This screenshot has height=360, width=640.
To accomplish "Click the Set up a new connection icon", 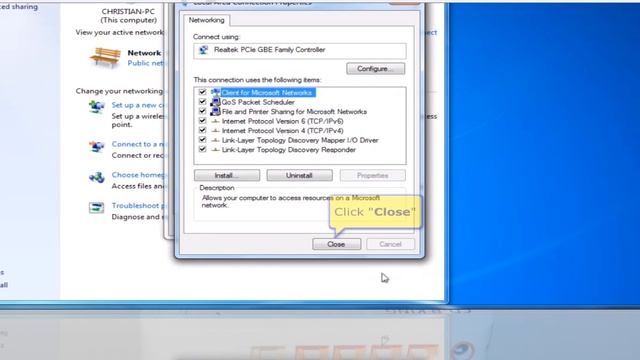I will click(x=97, y=107).
